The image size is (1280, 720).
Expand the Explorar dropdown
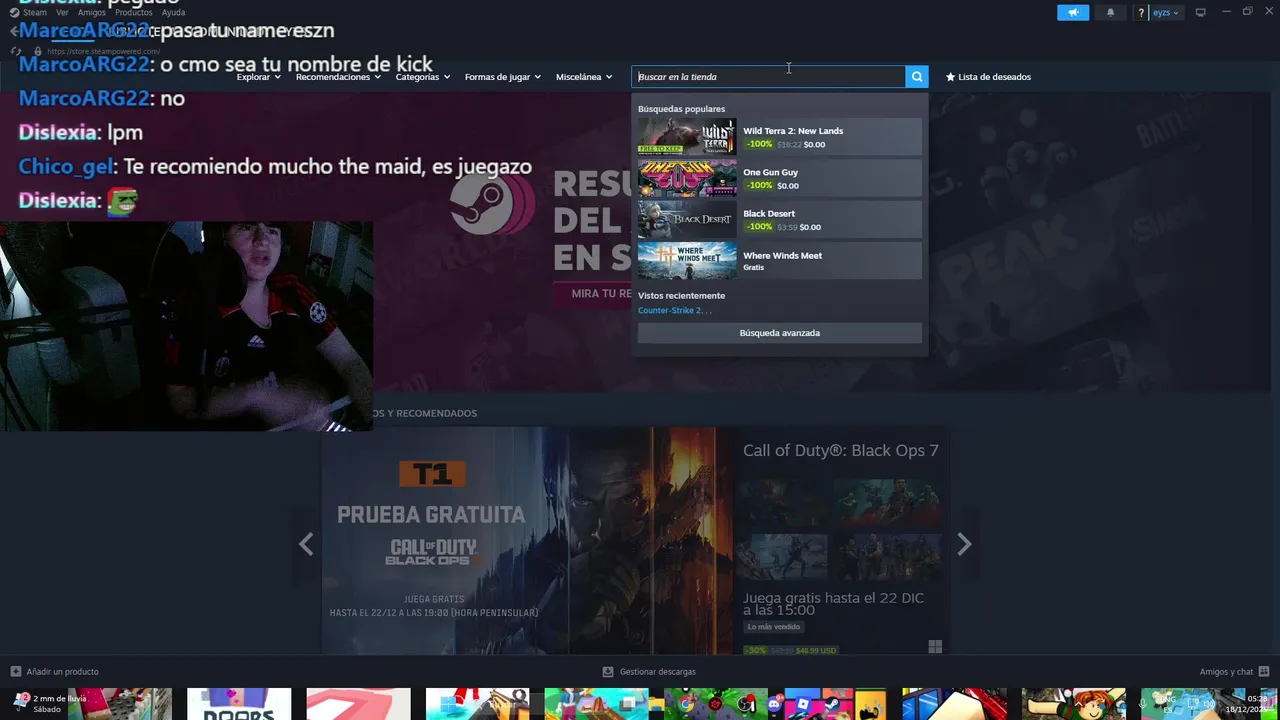click(259, 77)
